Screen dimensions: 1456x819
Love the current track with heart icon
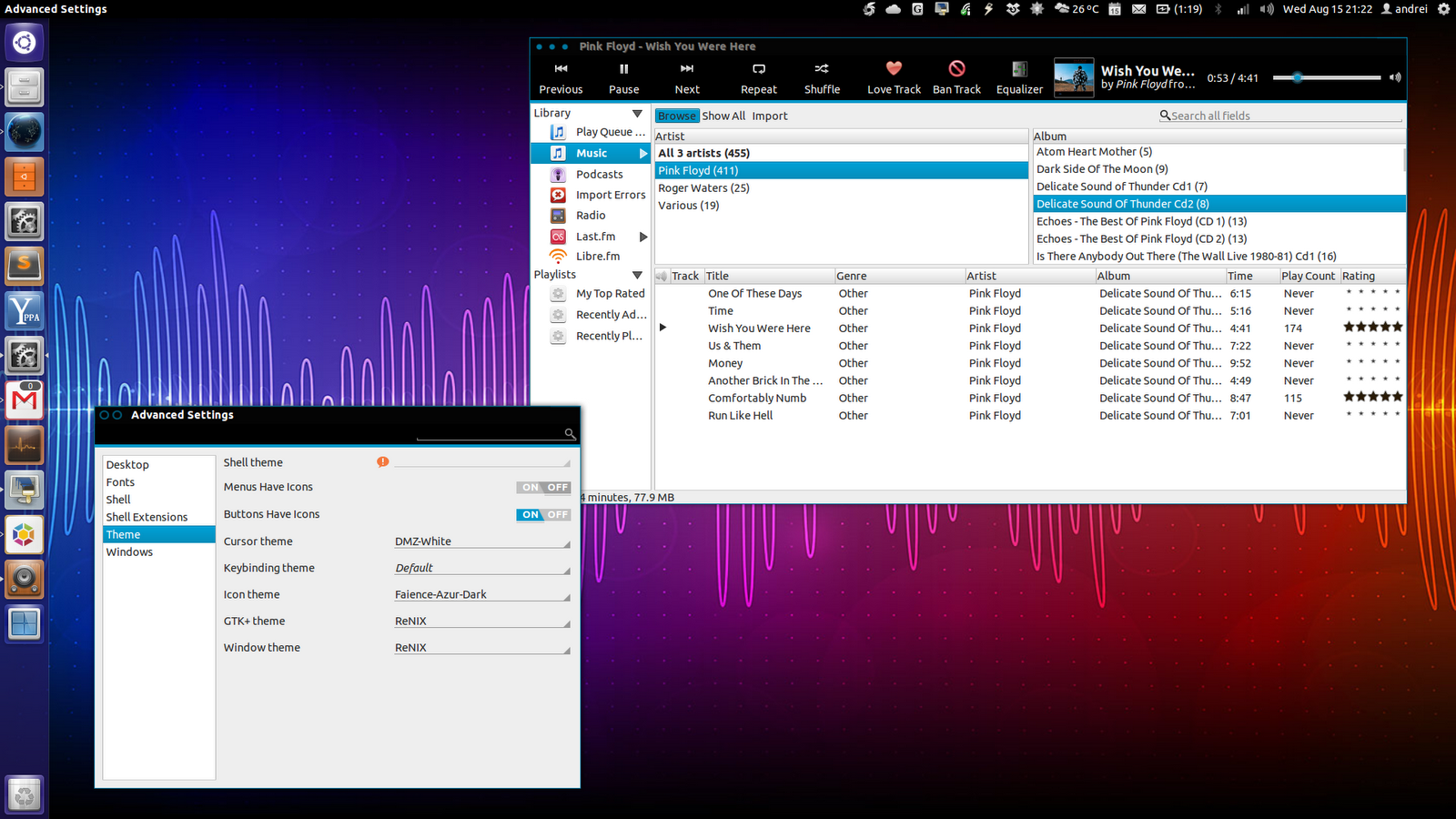tap(893, 75)
